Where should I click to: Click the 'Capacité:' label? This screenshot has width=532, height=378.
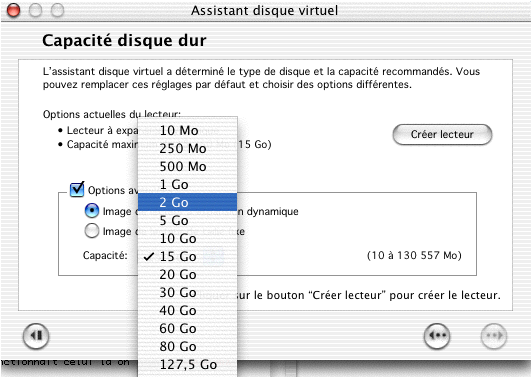pyautogui.click(x=105, y=255)
